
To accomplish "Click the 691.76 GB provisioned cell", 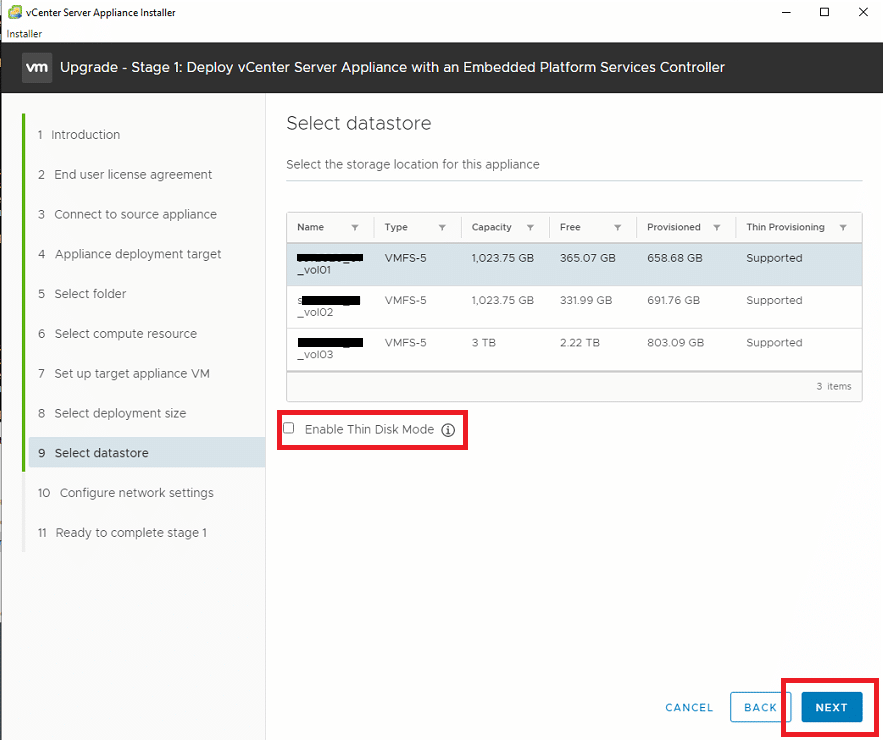I will coord(674,301).
